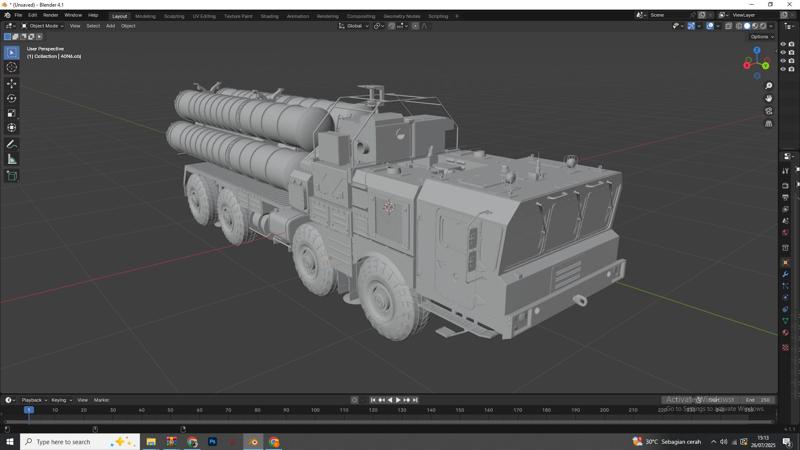Click the pan view hand icon
This screenshot has width=800, height=450.
click(768, 98)
